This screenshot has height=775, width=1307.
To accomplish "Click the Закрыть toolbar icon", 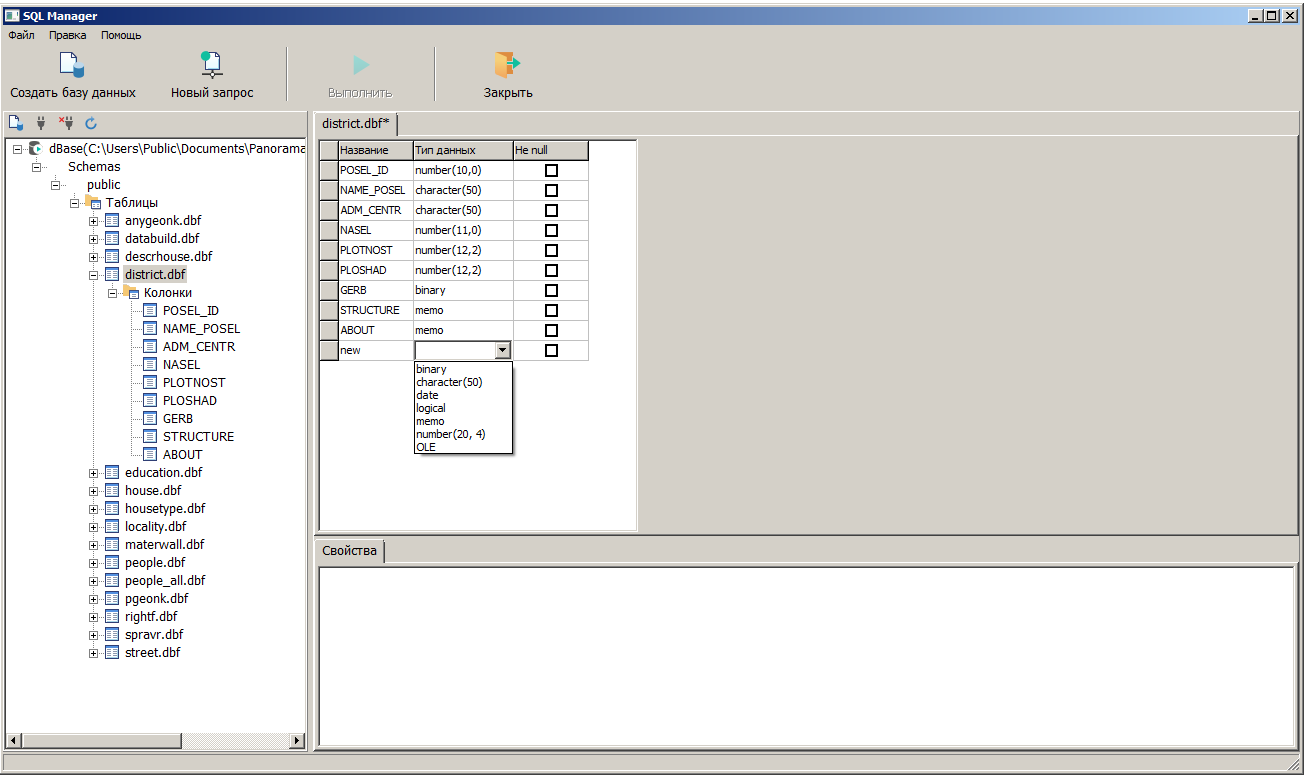I will [507, 65].
